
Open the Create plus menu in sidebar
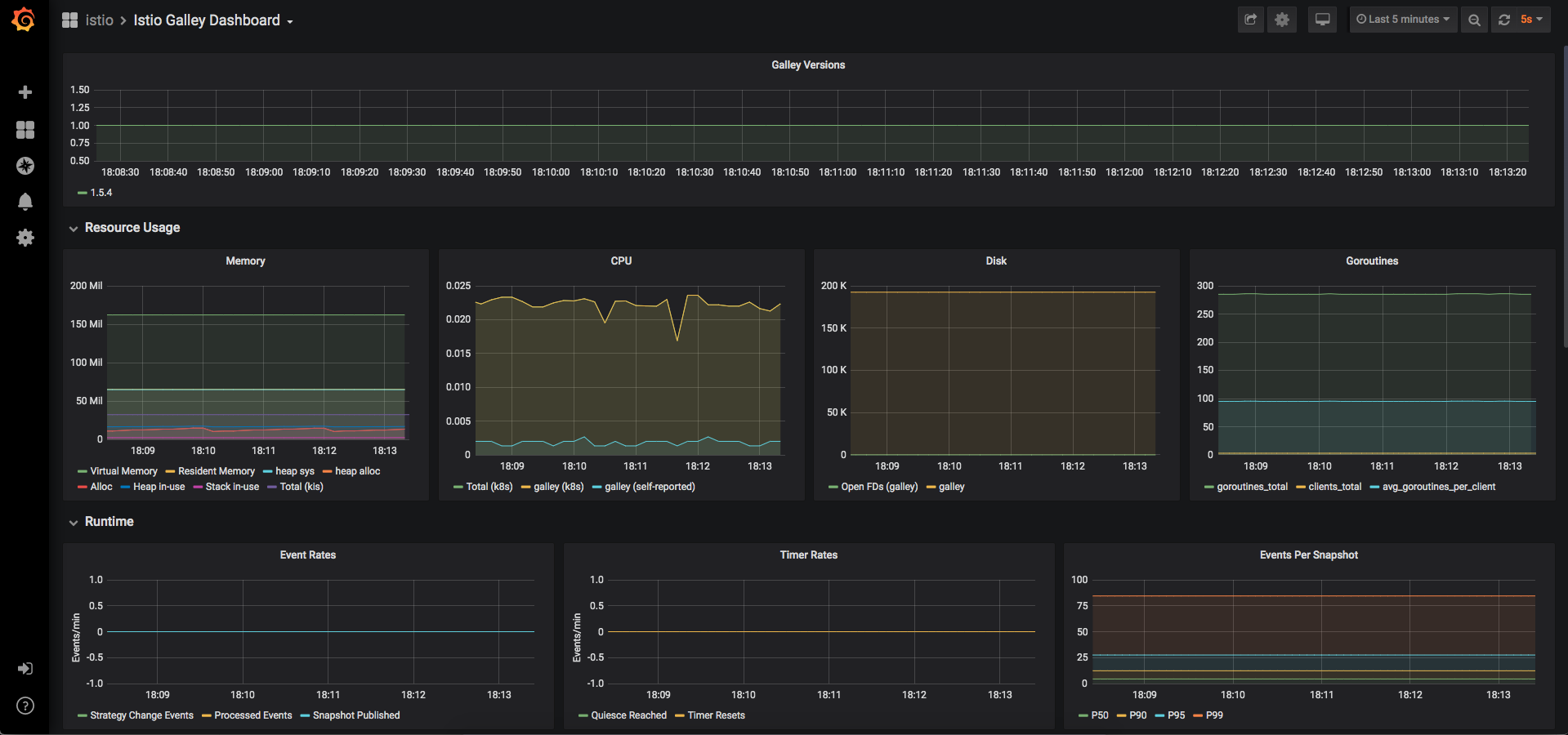point(25,92)
